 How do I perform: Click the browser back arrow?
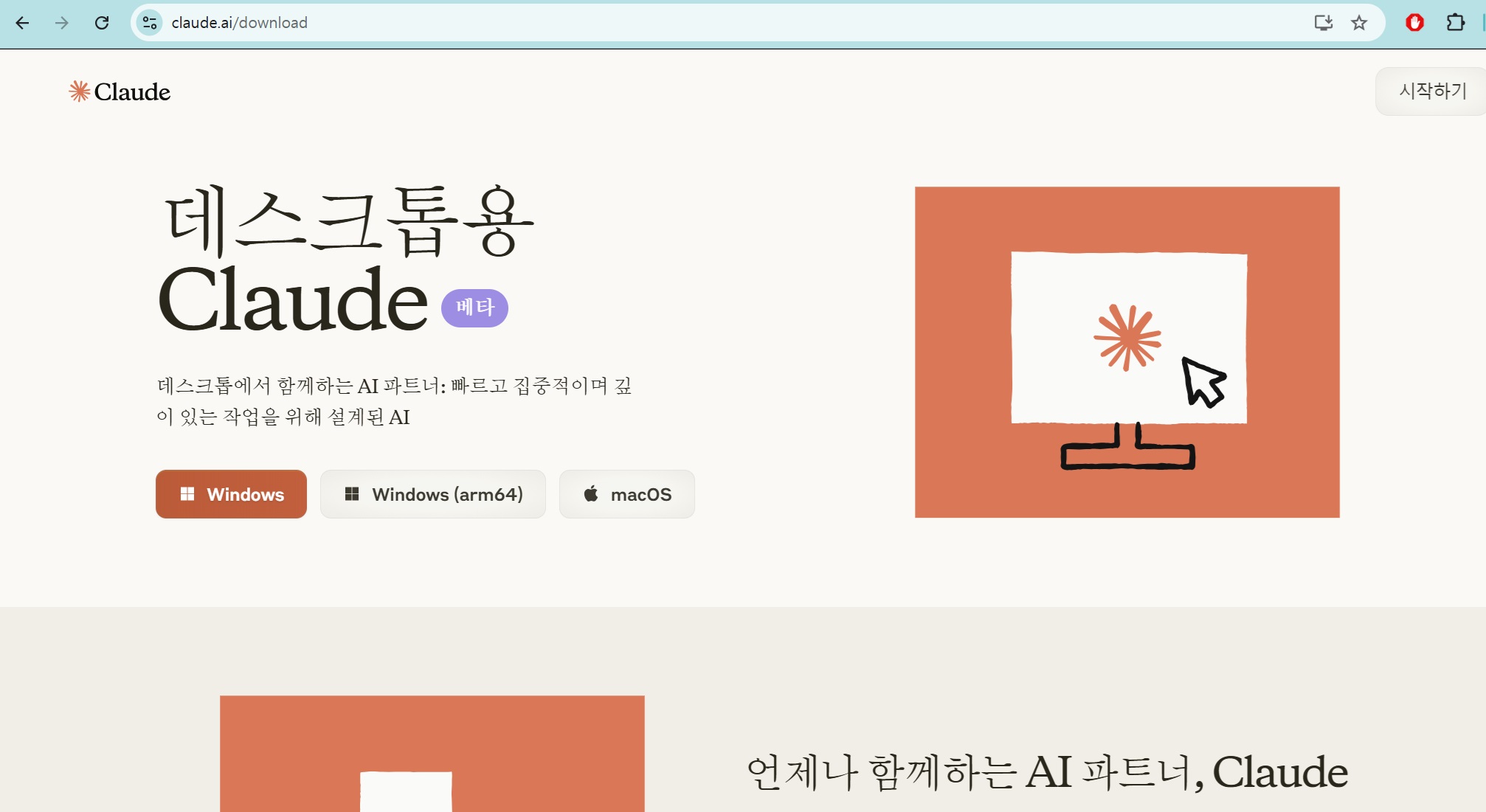pos(22,23)
